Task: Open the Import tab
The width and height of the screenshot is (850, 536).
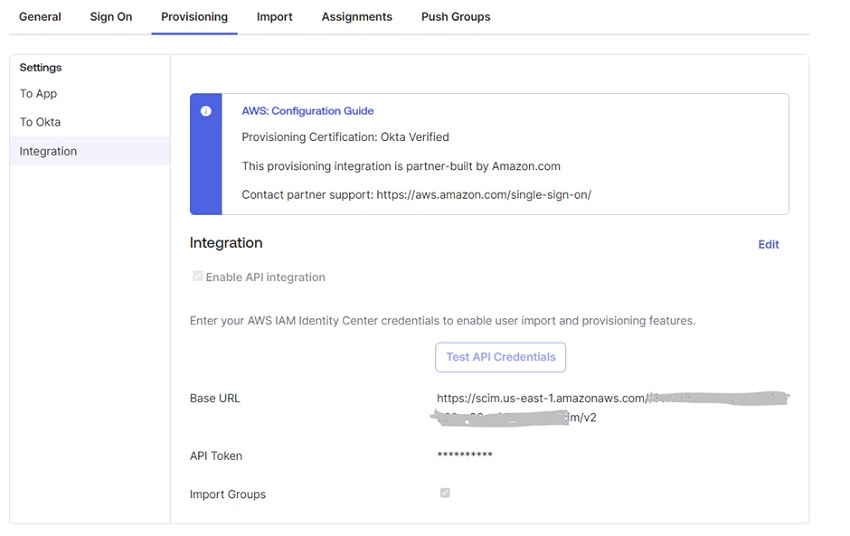Action: (274, 17)
